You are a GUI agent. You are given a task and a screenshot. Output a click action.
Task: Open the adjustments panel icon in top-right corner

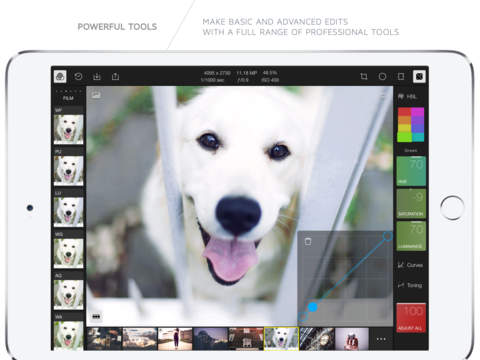pyautogui.click(x=419, y=77)
